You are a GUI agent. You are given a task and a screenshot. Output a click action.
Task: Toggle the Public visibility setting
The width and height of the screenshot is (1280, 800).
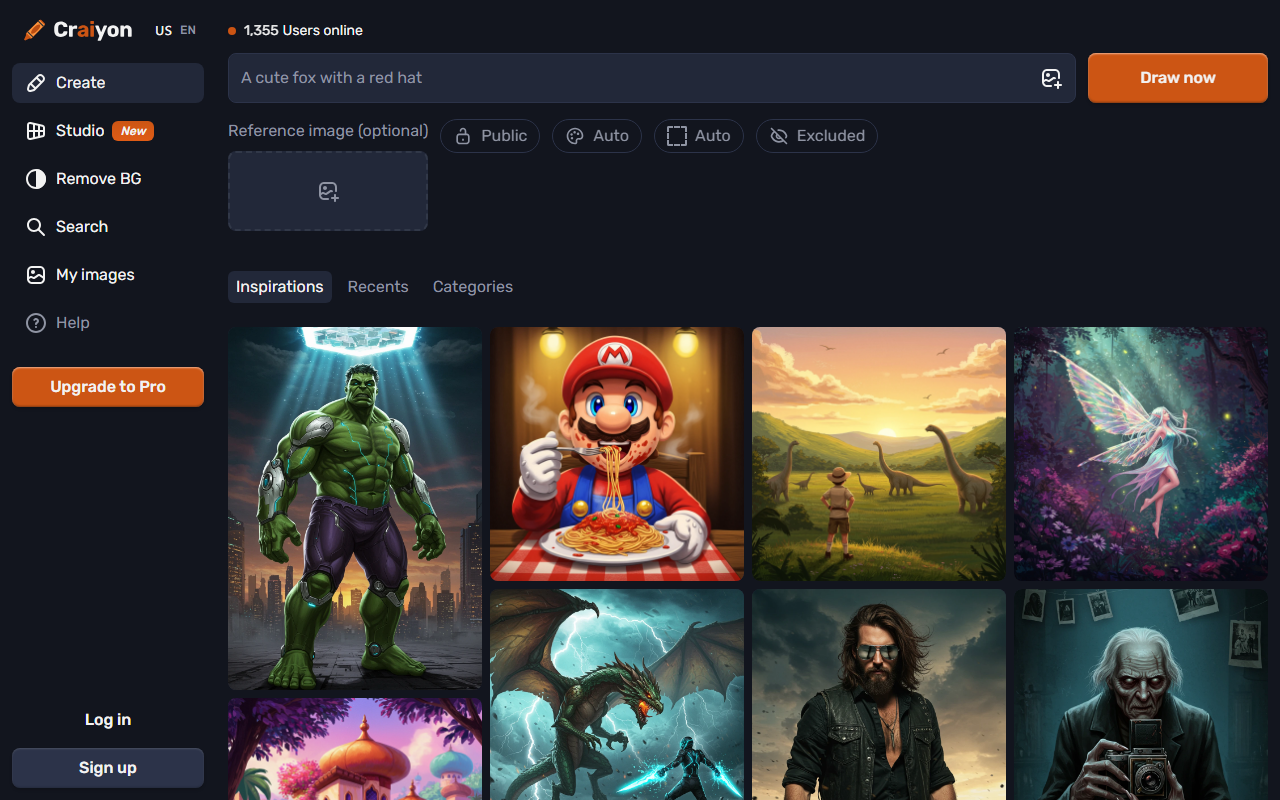490,136
